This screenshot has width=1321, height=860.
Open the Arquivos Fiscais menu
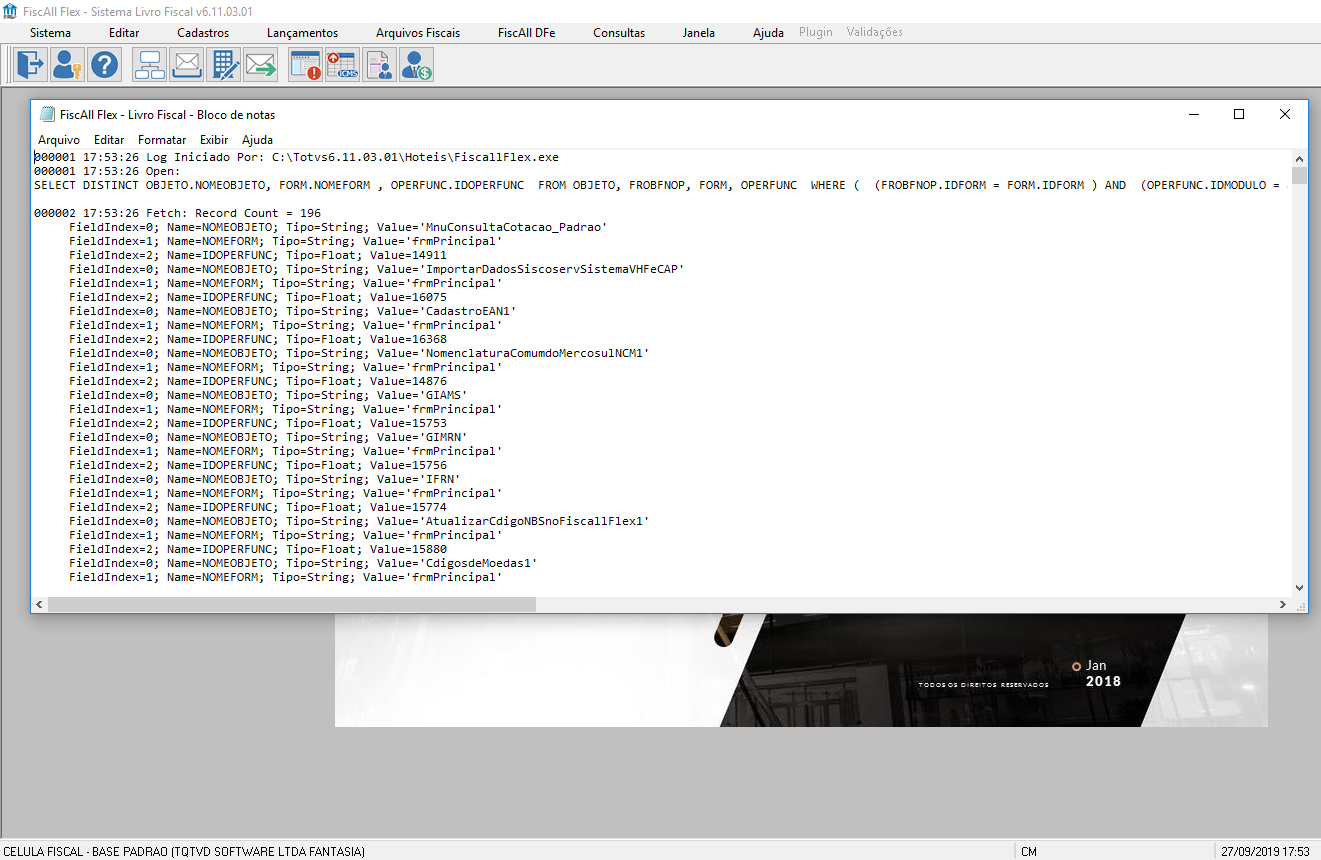point(418,33)
